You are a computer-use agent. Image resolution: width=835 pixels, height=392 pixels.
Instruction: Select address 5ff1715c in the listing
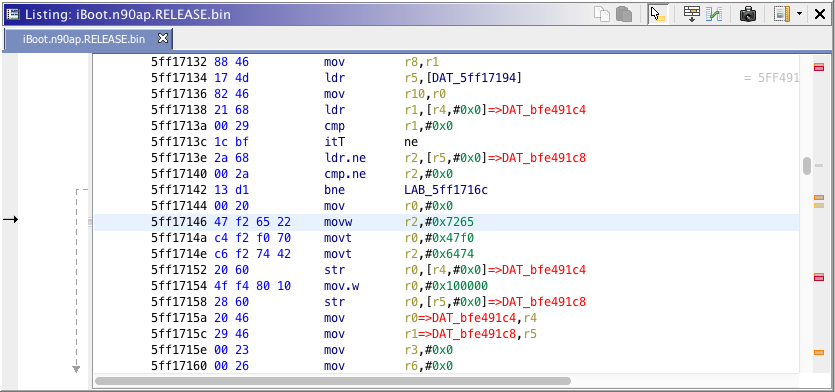pos(179,334)
